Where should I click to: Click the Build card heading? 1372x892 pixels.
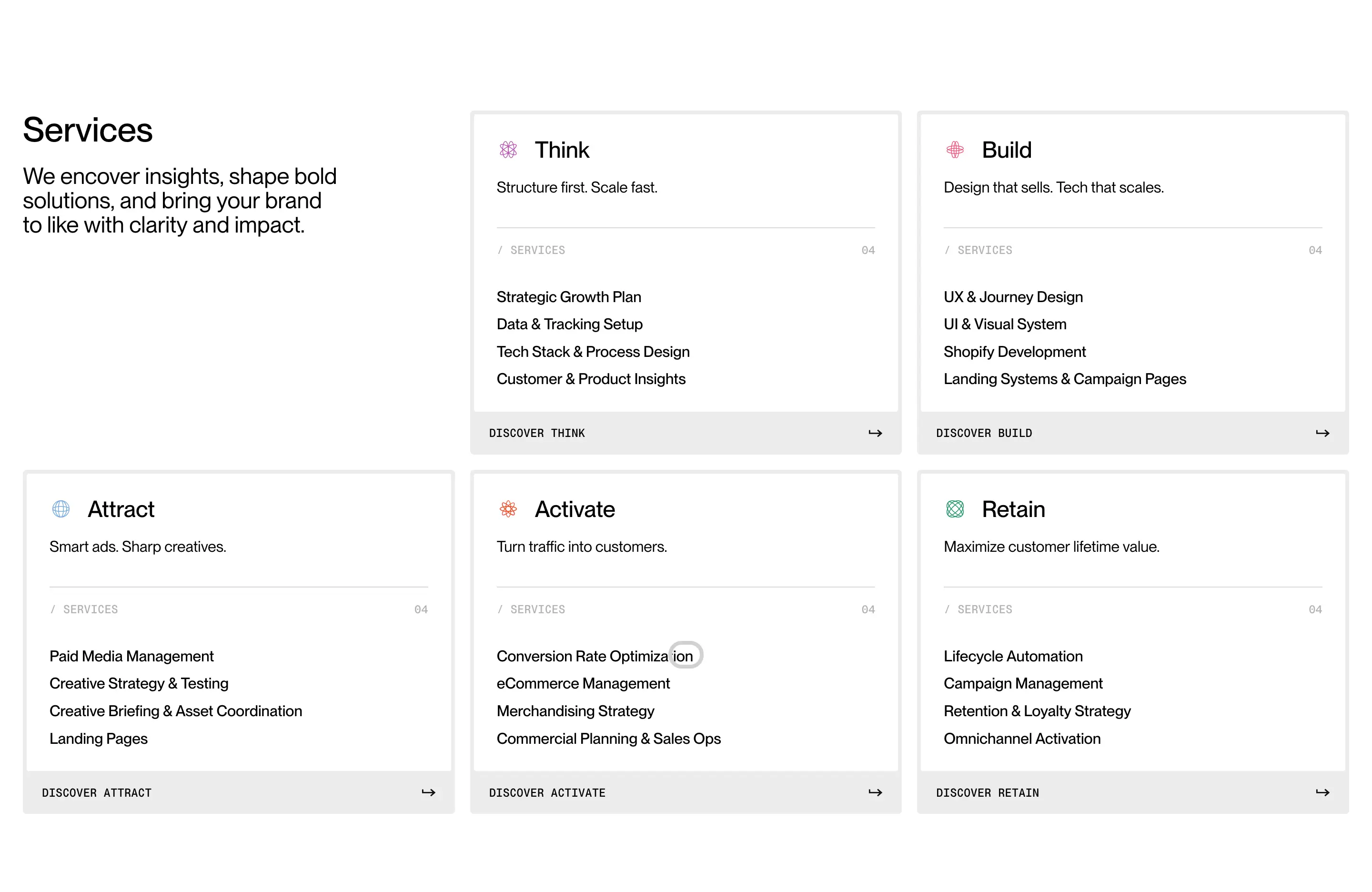coord(1007,150)
